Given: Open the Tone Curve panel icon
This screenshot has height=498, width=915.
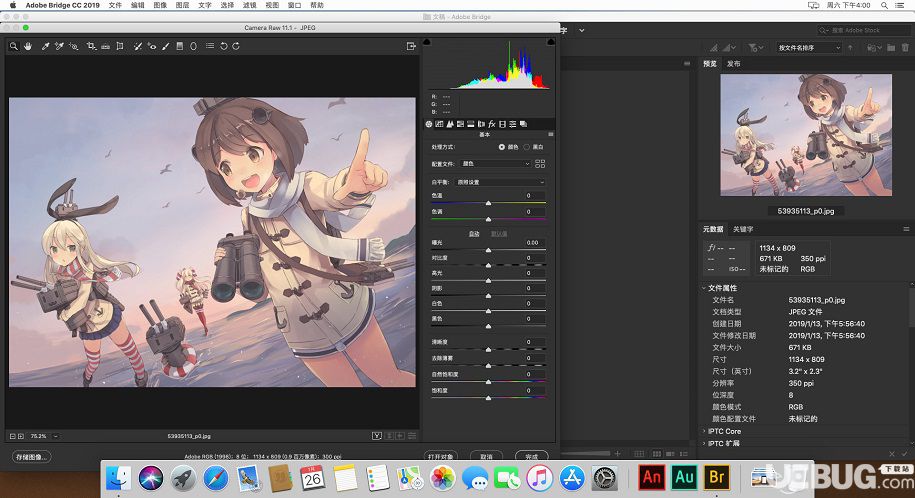Looking at the screenshot, I should pos(439,124).
